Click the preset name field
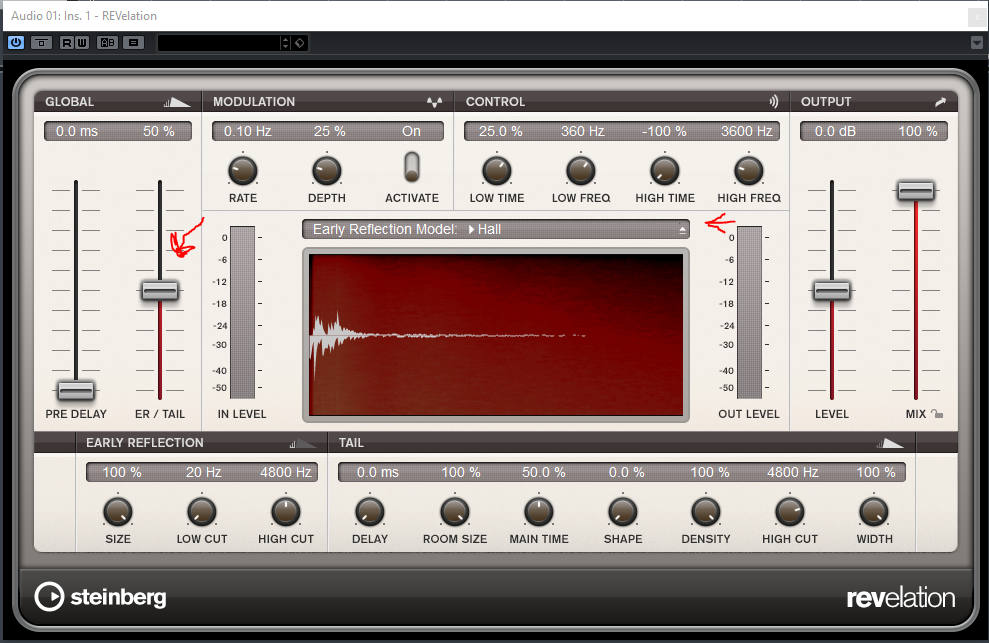 pos(218,43)
